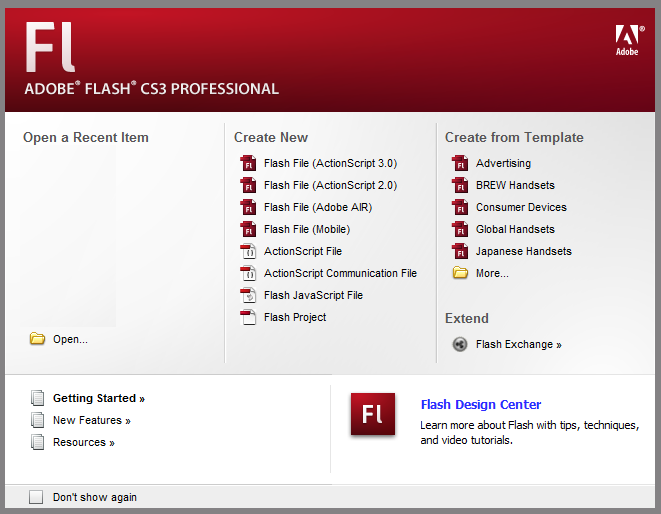Click the Advertising template icon
Viewport: 661px width, 514px height.
(459, 163)
